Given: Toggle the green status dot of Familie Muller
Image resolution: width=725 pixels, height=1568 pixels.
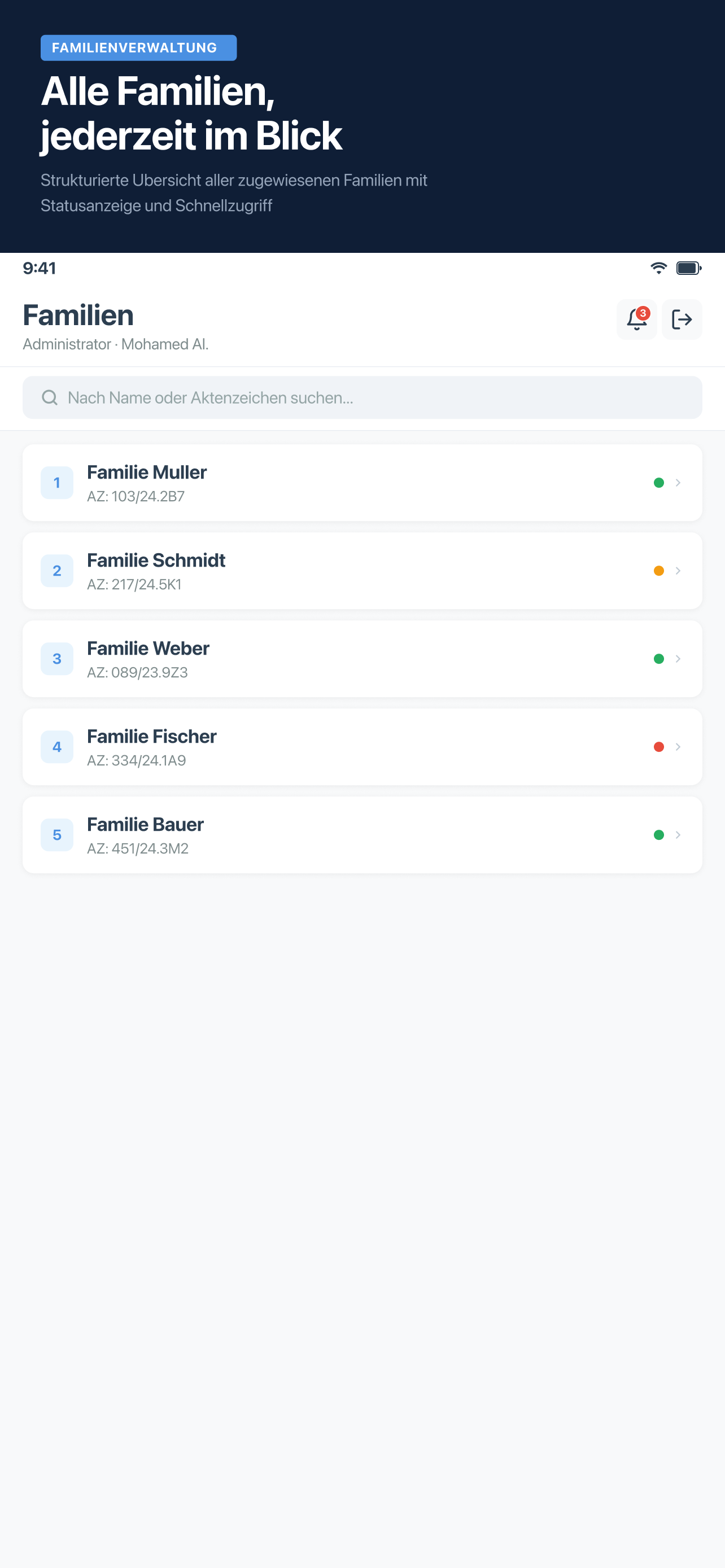Looking at the screenshot, I should pyautogui.click(x=660, y=482).
